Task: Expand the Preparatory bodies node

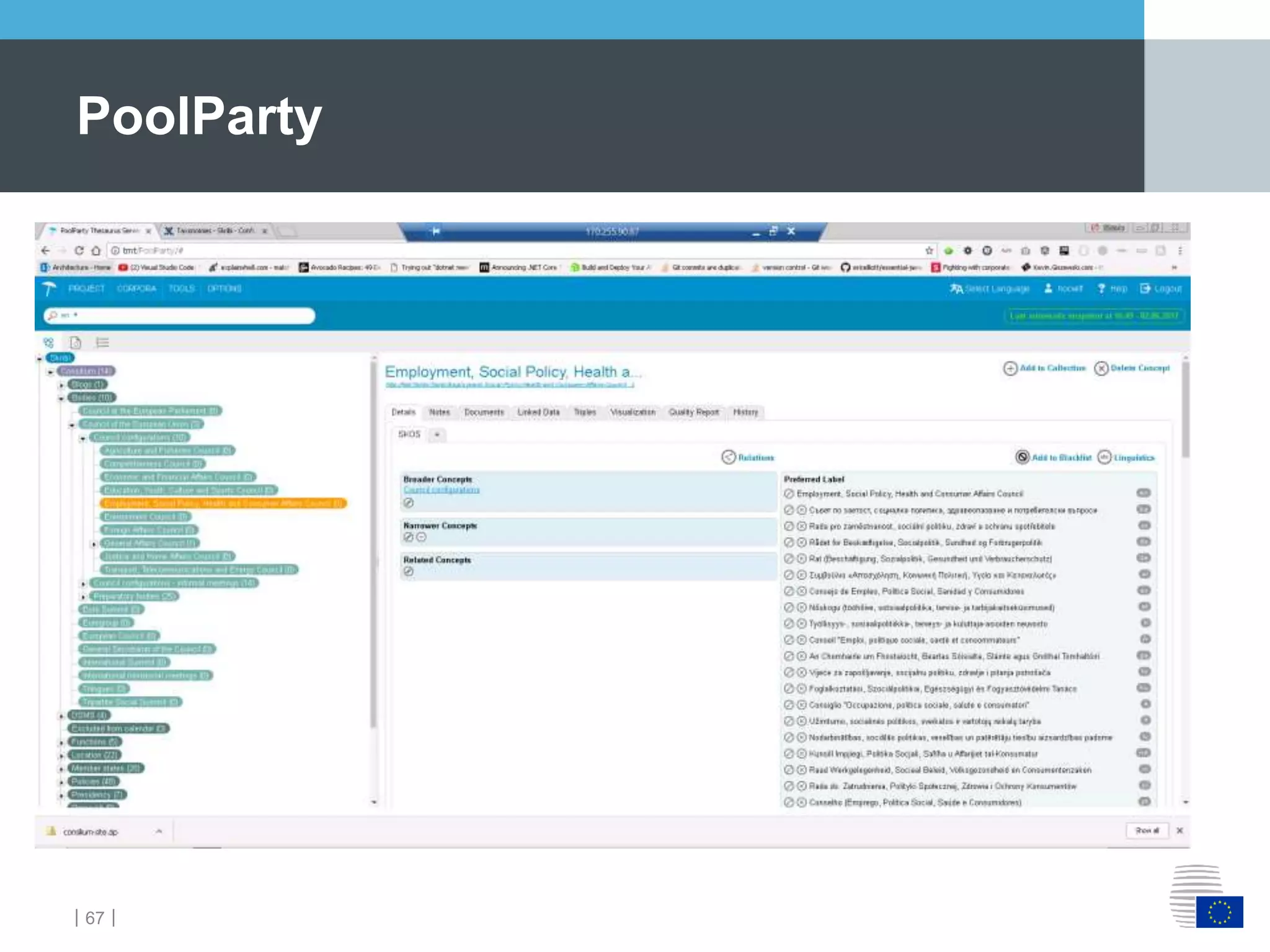Action: 83,596
